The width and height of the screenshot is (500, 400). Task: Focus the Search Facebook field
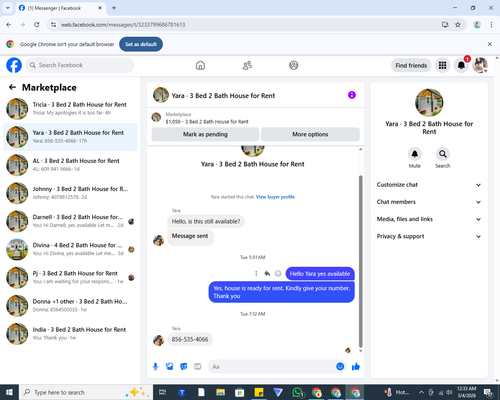tap(80, 65)
